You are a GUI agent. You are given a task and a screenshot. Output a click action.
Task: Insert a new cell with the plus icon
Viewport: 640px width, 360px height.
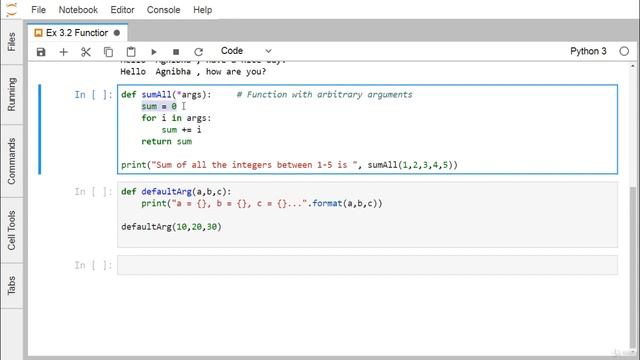pyautogui.click(x=63, y=52)
